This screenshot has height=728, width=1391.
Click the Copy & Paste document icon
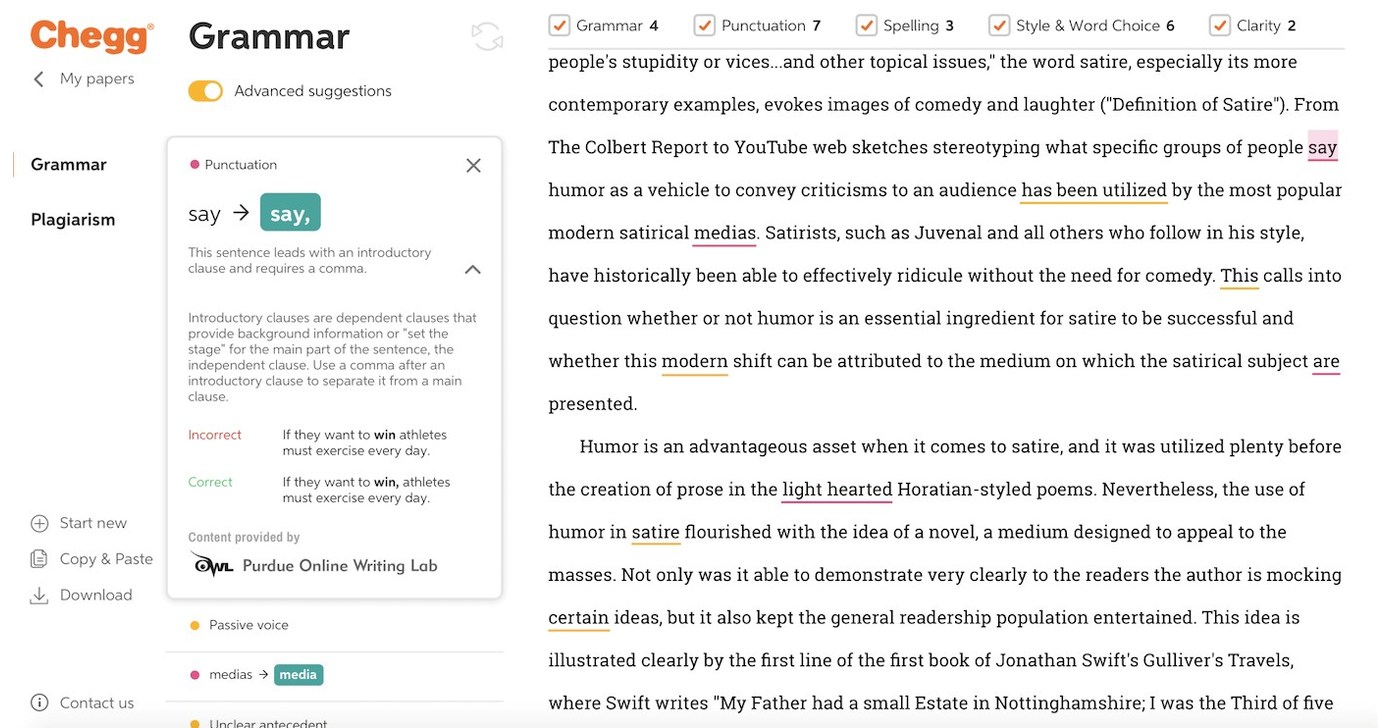click(x=39, y=559)
